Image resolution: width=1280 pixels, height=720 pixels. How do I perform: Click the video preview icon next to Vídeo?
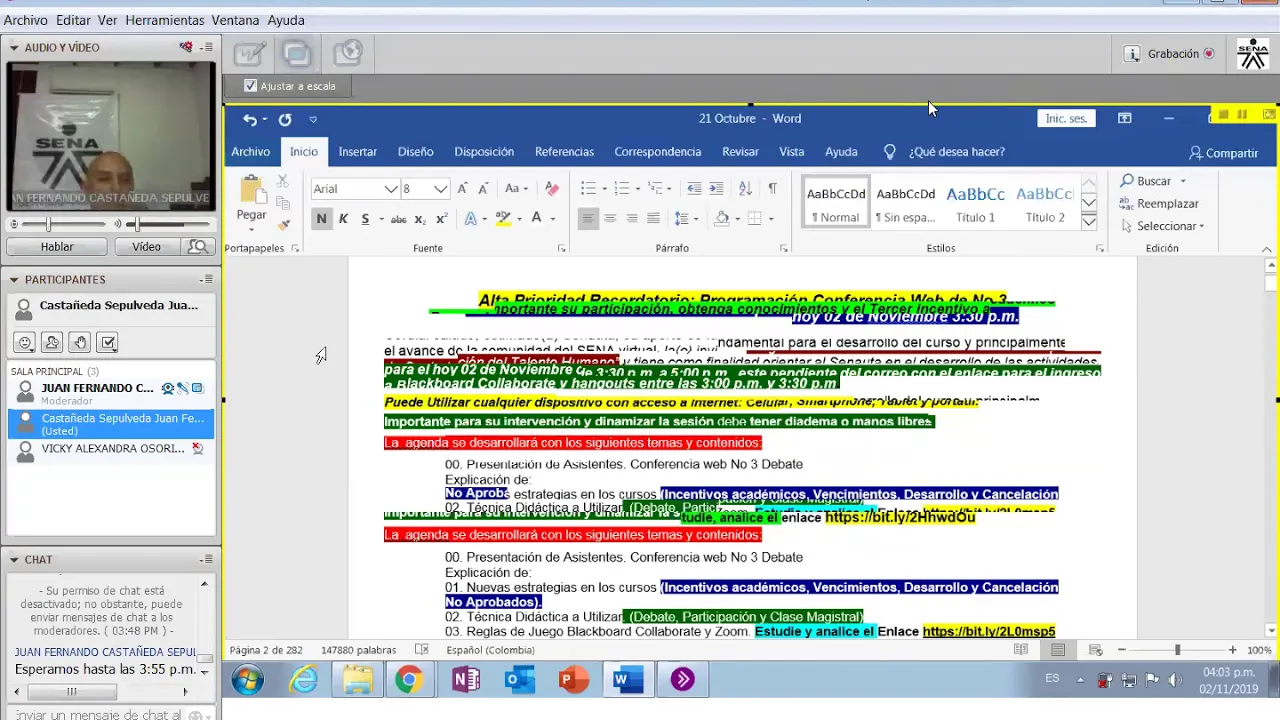(x=198, y=247)
